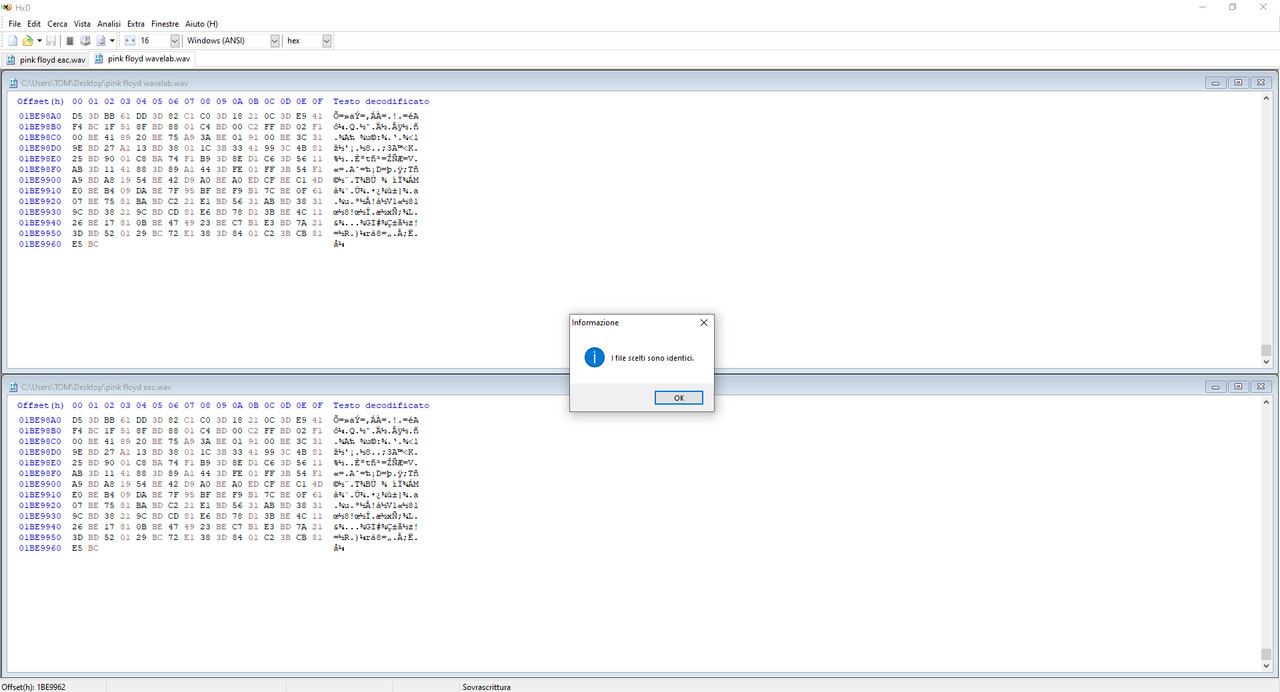The width and height of the screenshot is (1280, 692).
Task: Click scrollbar thumb in wavelab.wav window
Action: 1266,350
